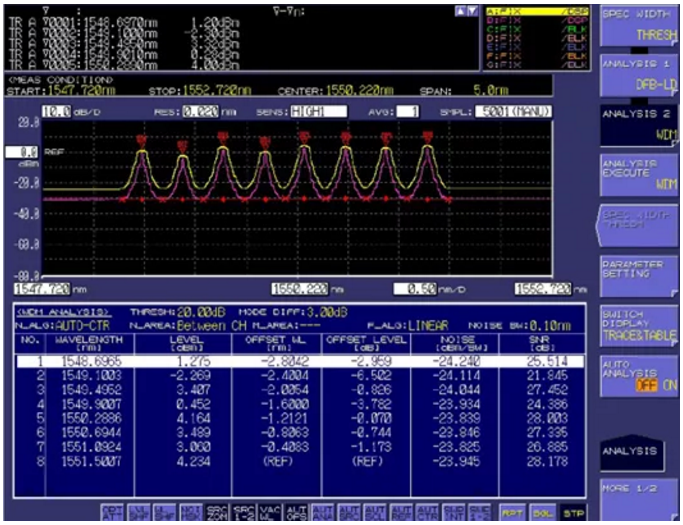
Task: Open the PARAMETER SETTING softkey
Action: point(639,275)
